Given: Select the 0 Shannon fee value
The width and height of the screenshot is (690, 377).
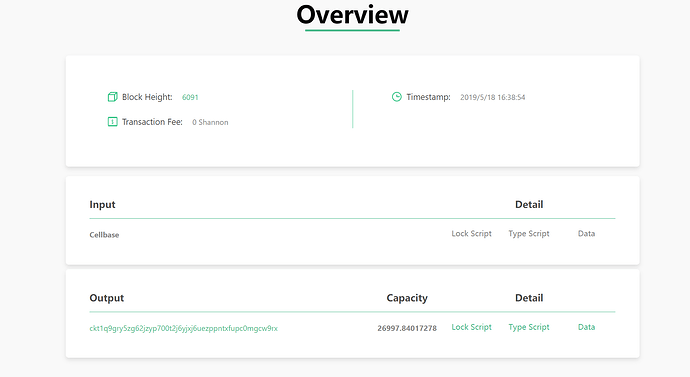Looking at the screenshot, I should click(x=210, y=122).
